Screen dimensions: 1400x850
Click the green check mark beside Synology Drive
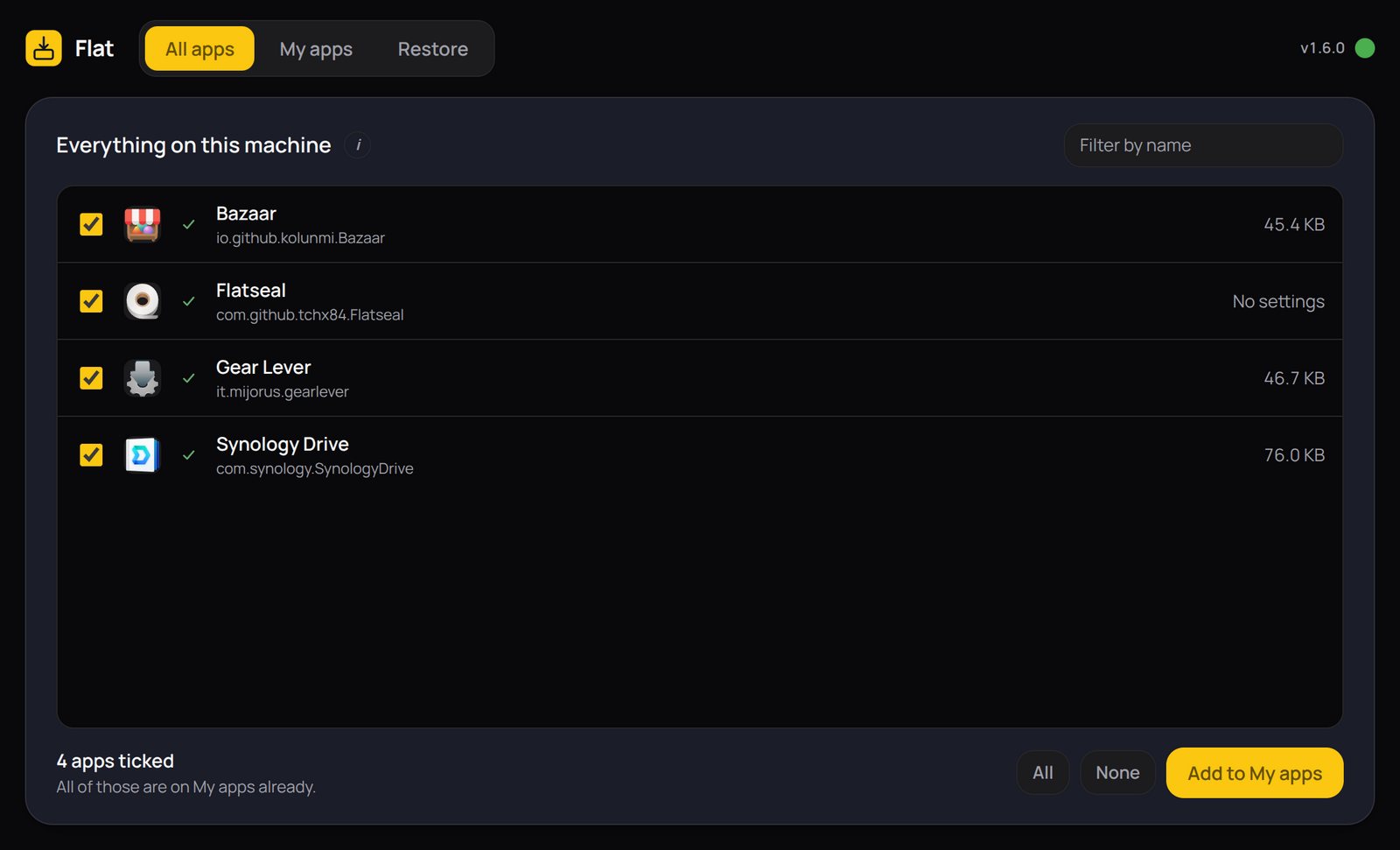click(188, 455)
